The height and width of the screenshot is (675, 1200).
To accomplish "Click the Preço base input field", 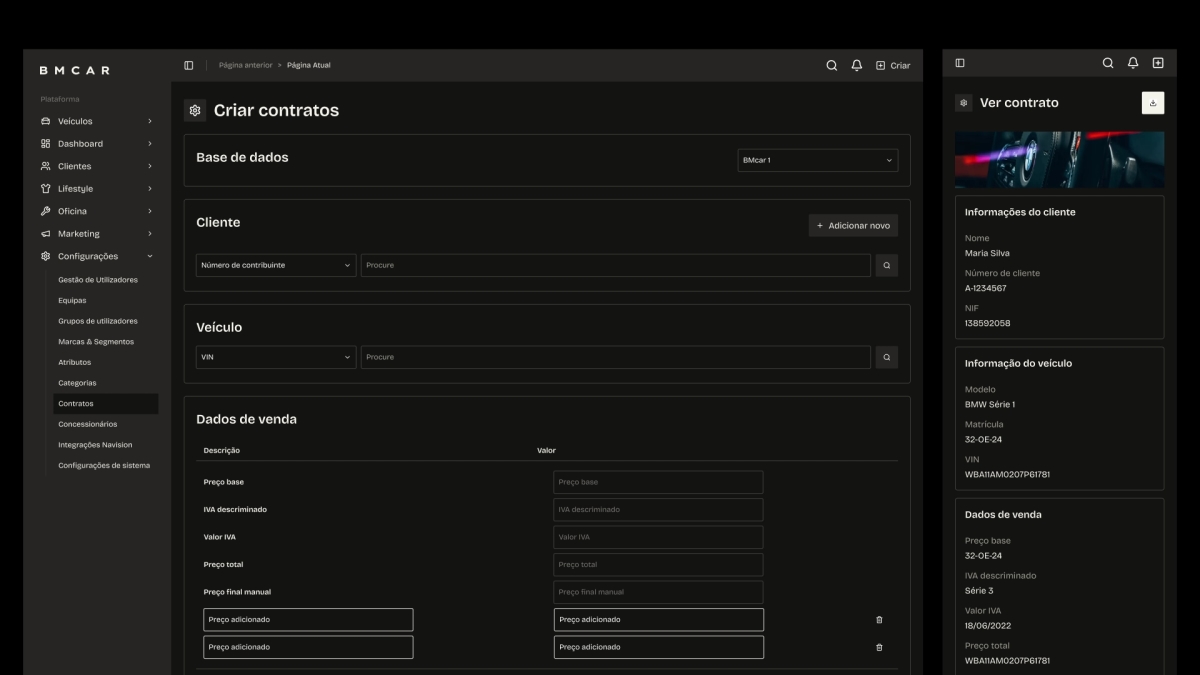I will pos(658,482).
